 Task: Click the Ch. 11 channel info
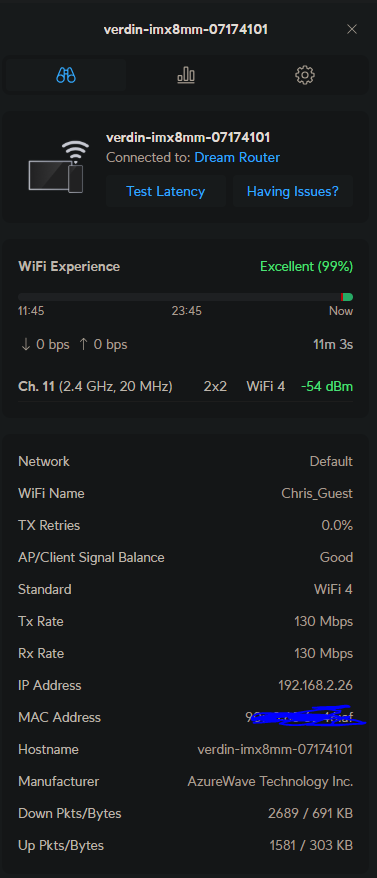[x=95, y=386]
